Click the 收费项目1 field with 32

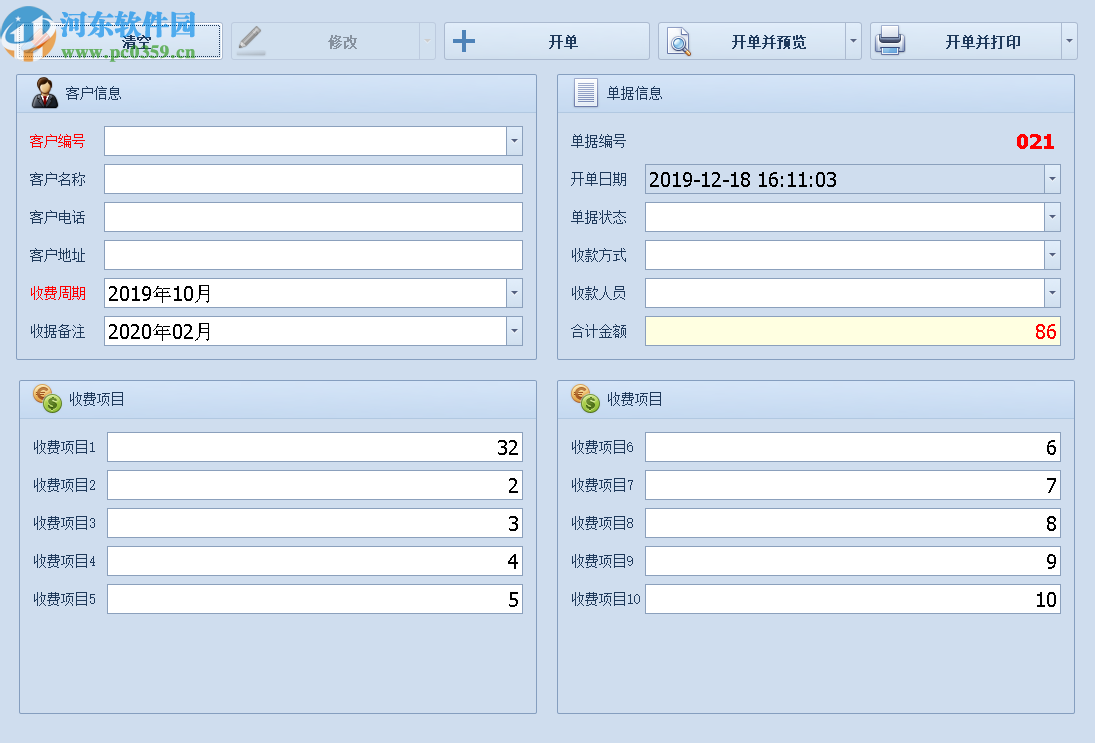pos(315,447)
